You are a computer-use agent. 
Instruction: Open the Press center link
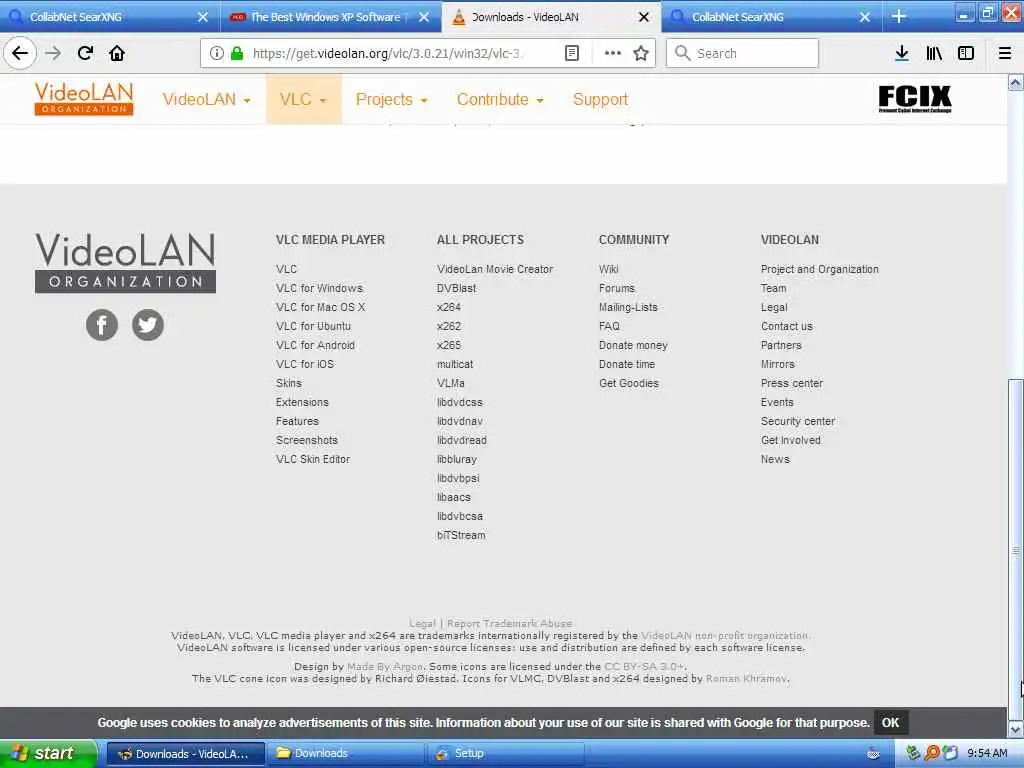[792, 383]
